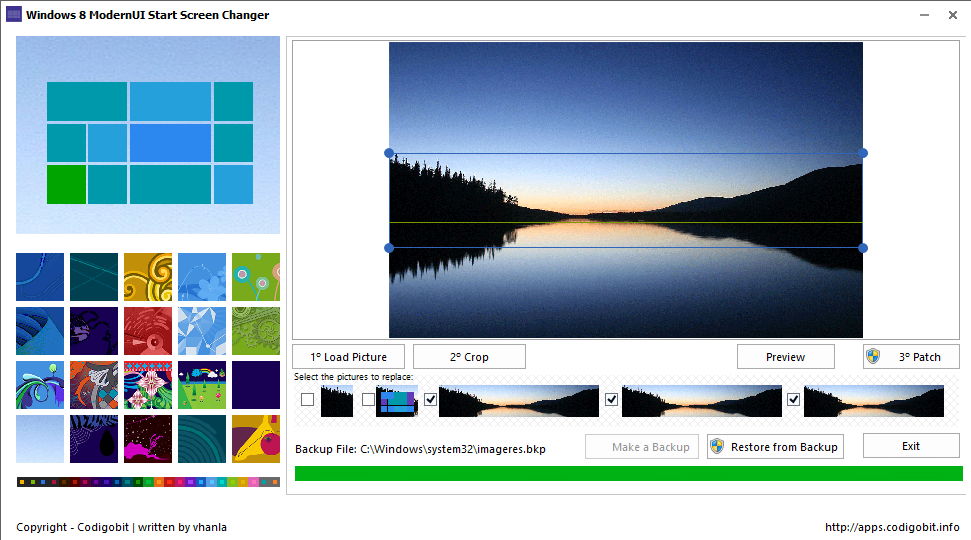
Task: Minimize the Start Screen Changer window
Action: 925,15
